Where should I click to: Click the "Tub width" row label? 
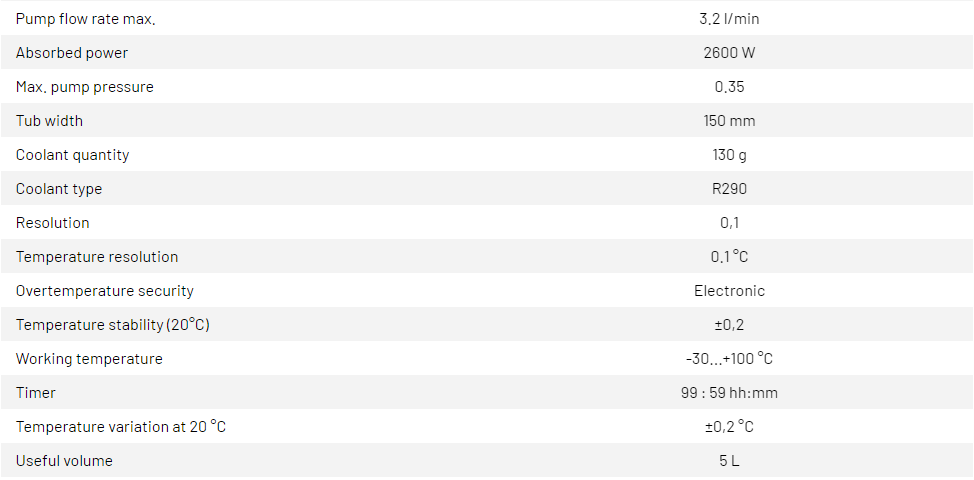[49, 121]
